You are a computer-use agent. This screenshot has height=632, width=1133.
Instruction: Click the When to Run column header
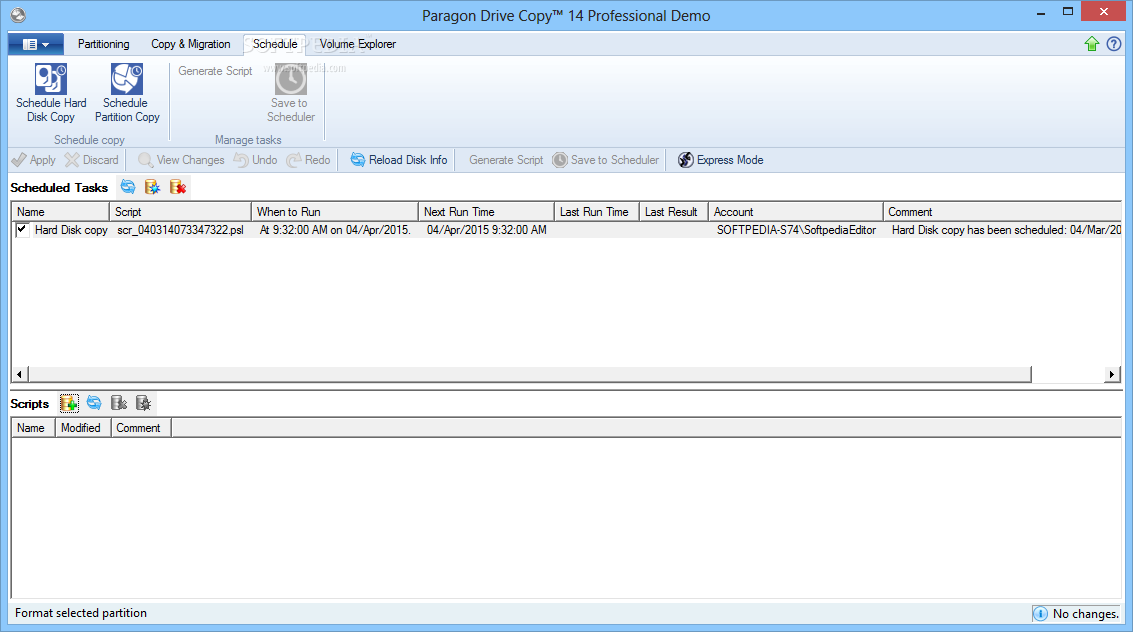pyautogui.click(x=335, y=212)
